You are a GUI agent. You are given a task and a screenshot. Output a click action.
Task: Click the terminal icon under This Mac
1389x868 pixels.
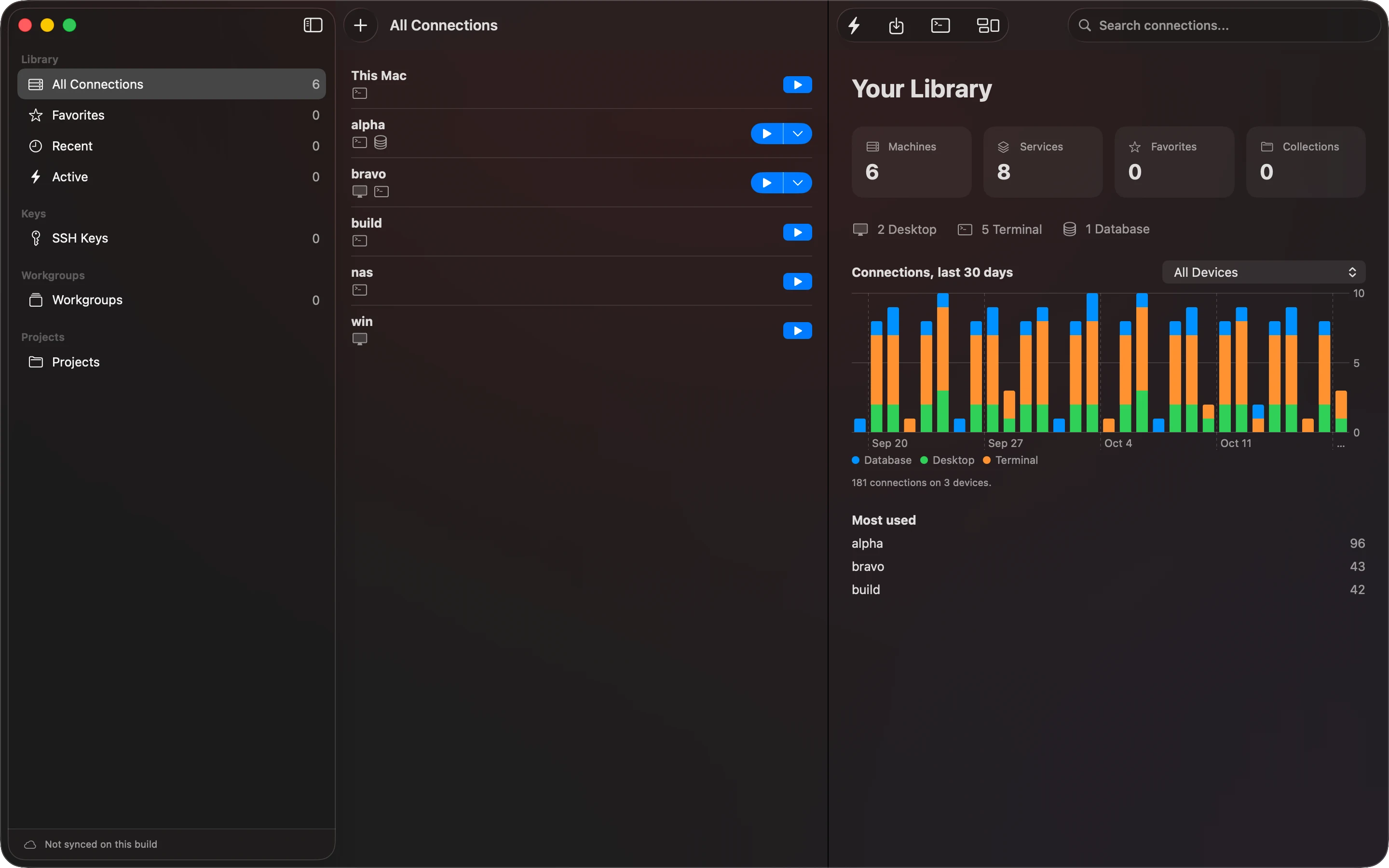[360, 93]
